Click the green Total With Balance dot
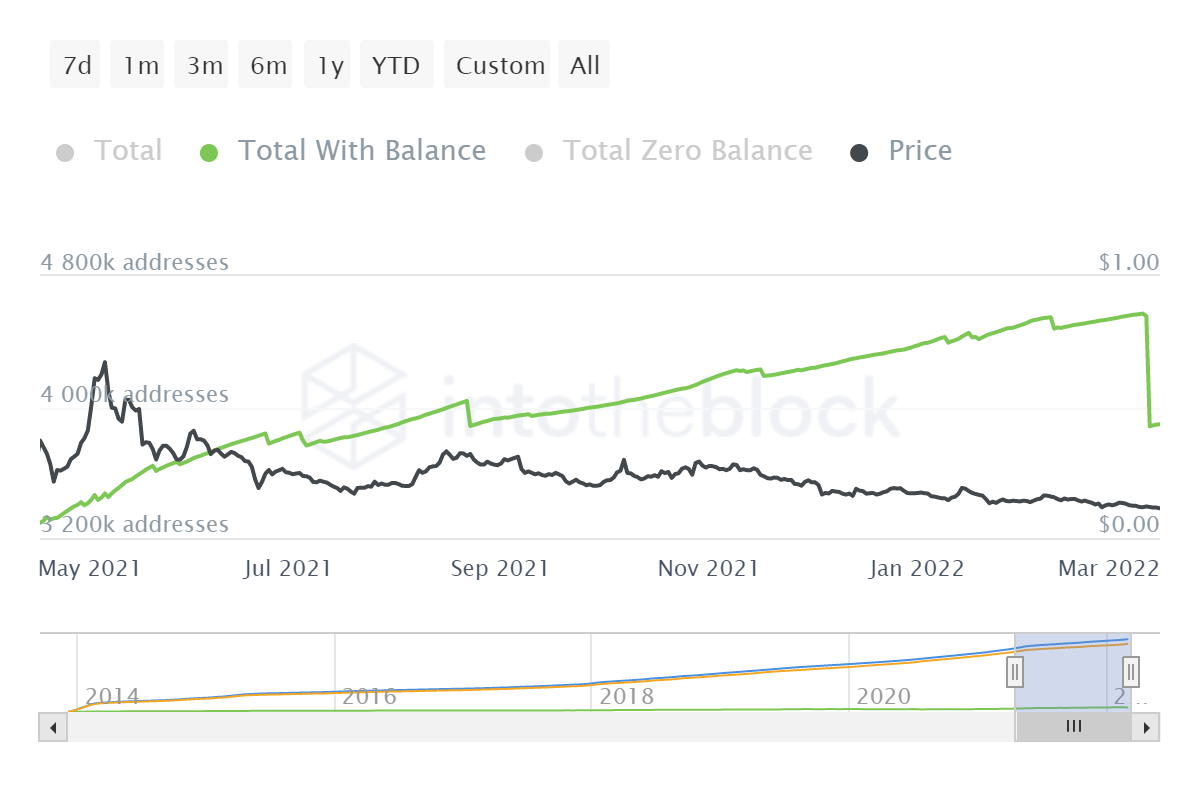Image resolution: width=1200 pixels, height=800 pixels. tap(209, 153)
